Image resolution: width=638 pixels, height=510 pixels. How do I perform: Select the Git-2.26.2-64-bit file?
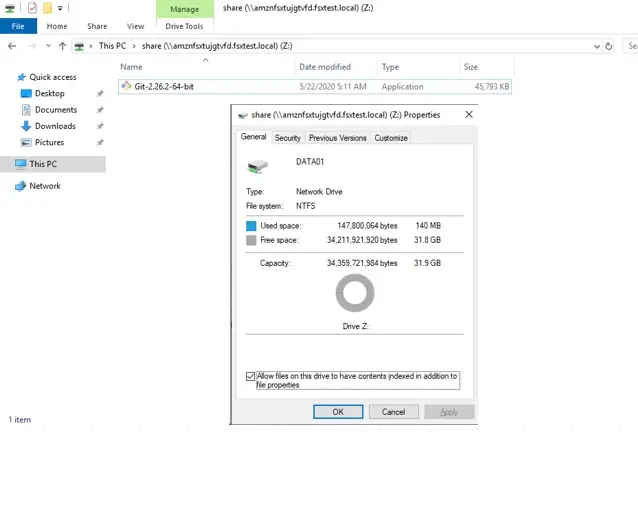point(315,87)
